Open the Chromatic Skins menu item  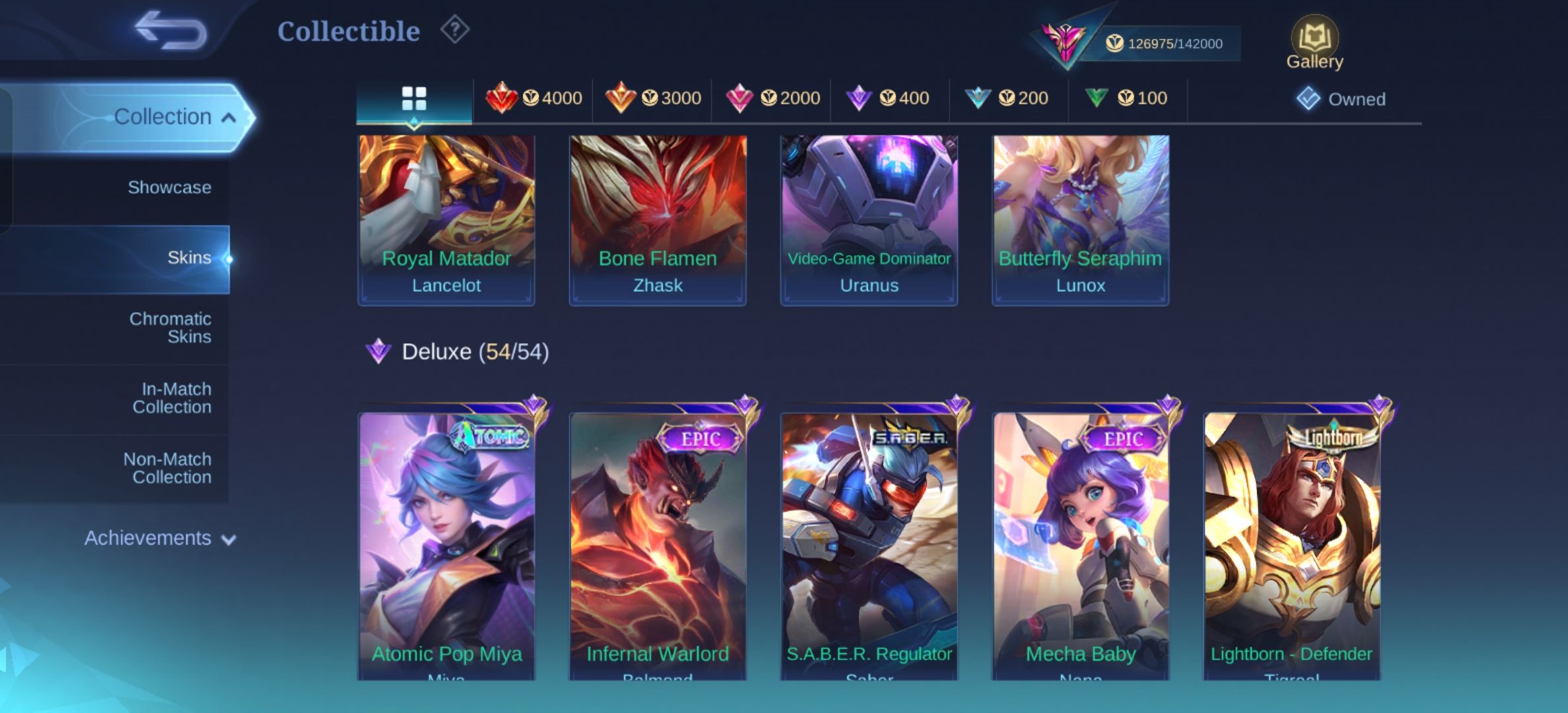(x=170, y=327)
